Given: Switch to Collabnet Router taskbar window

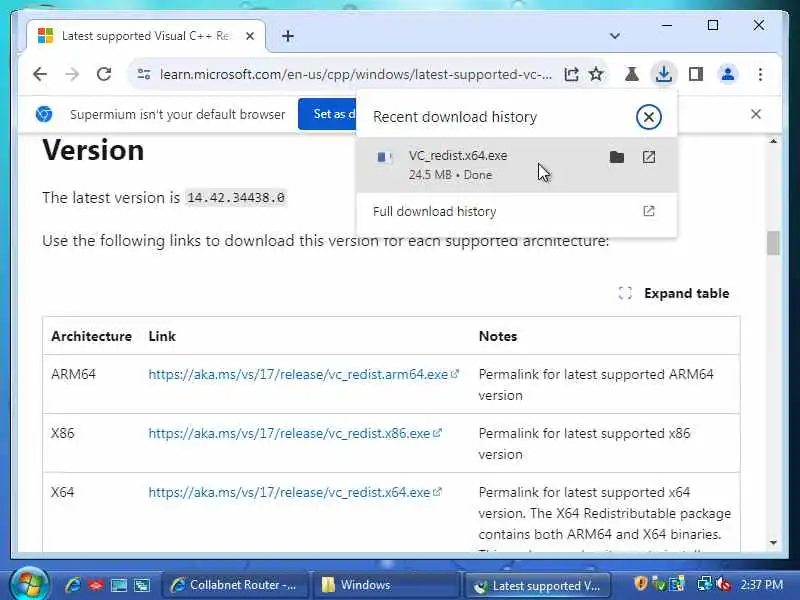Looking at the screenshot, I should pyautogui.click(x=235, y=585).
